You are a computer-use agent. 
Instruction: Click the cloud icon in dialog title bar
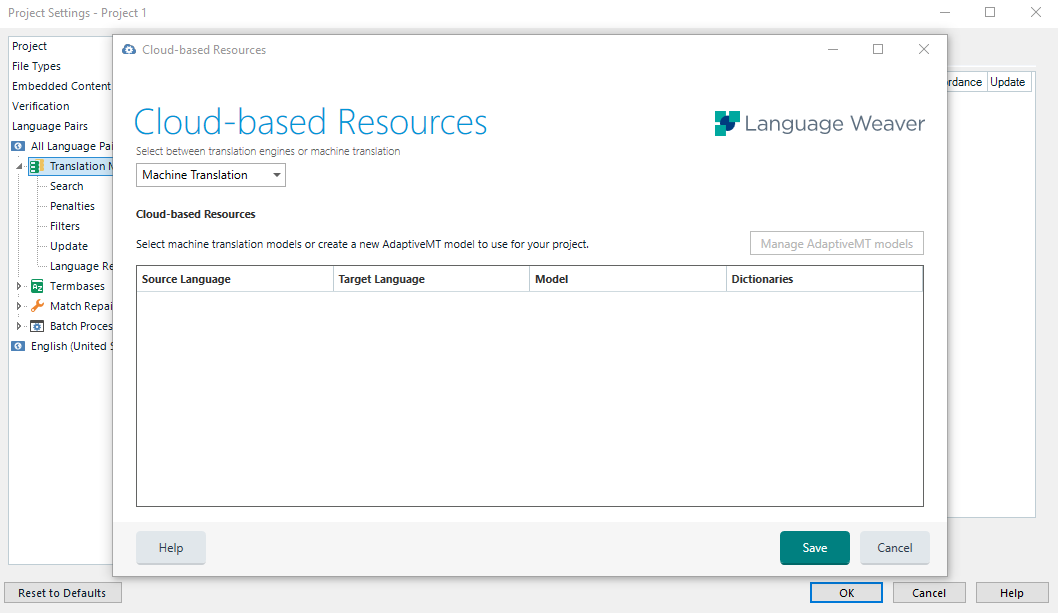129,49
